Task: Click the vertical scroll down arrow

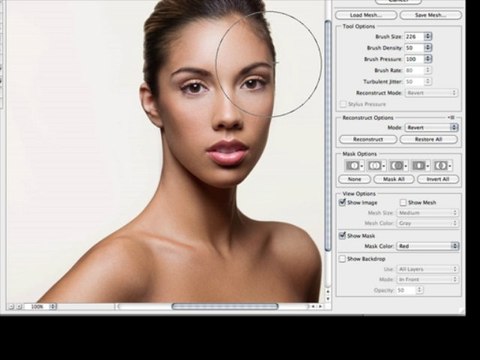Action: coord(328,298)
